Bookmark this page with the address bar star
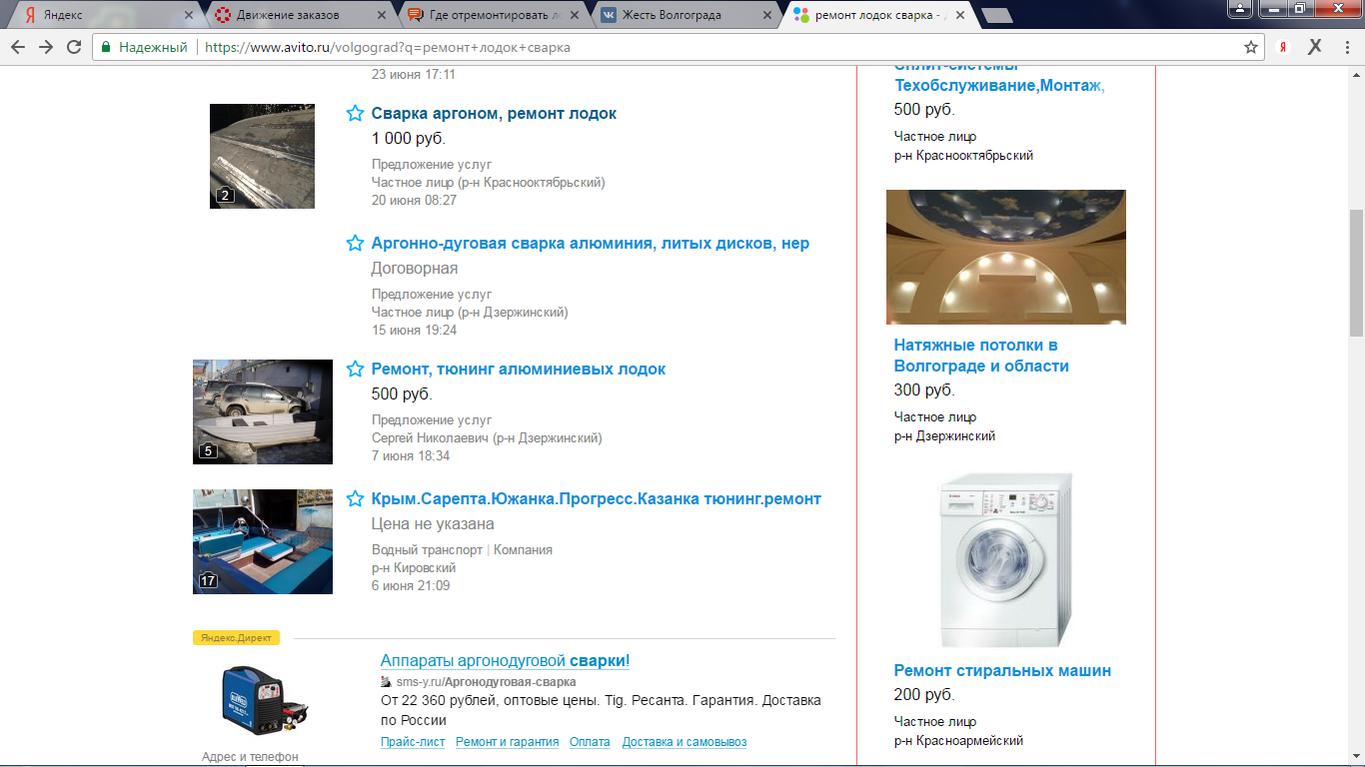 pos(1251,47)
